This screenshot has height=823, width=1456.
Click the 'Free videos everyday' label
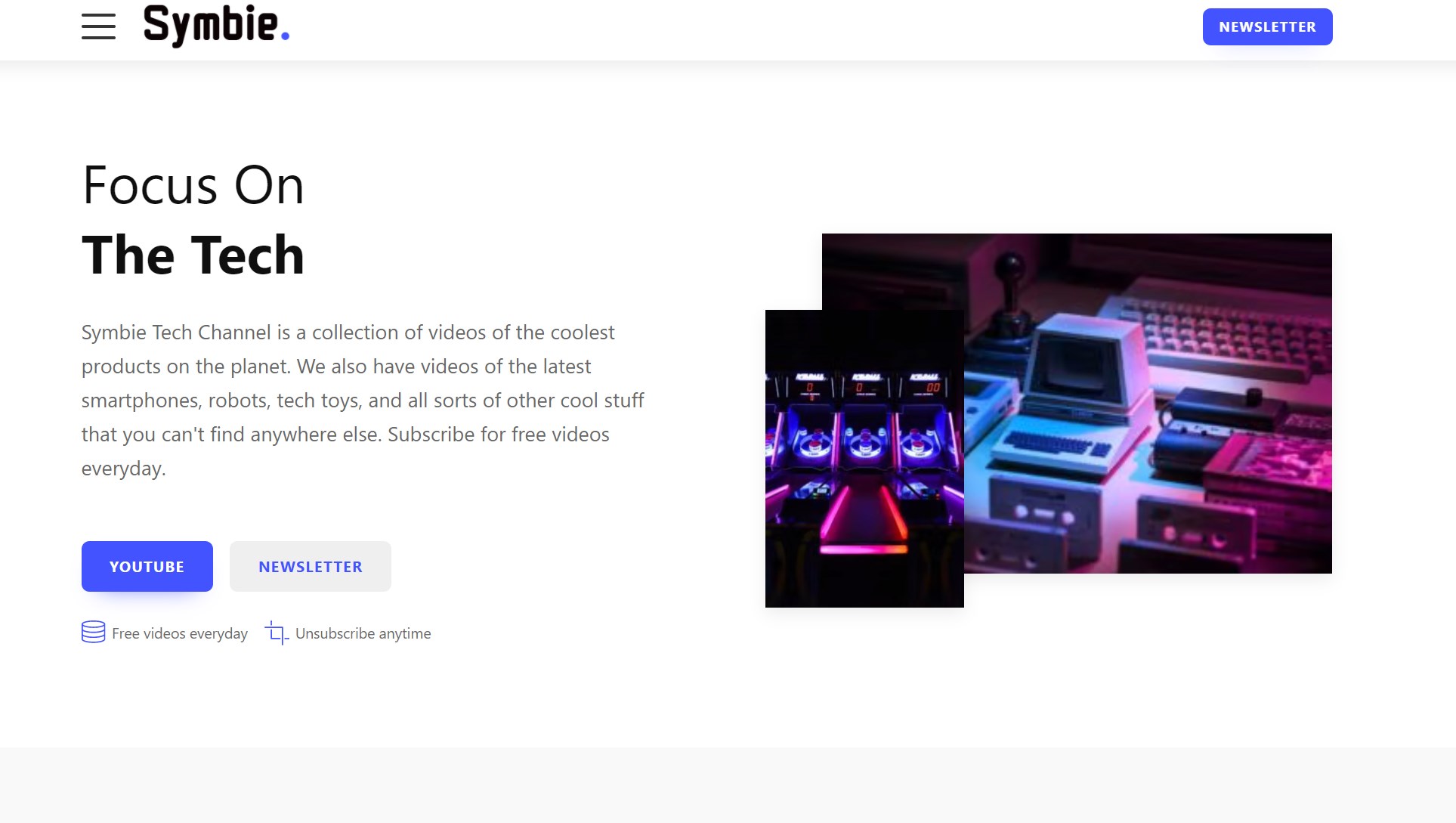pyautogui.click(x=180, y=633)
